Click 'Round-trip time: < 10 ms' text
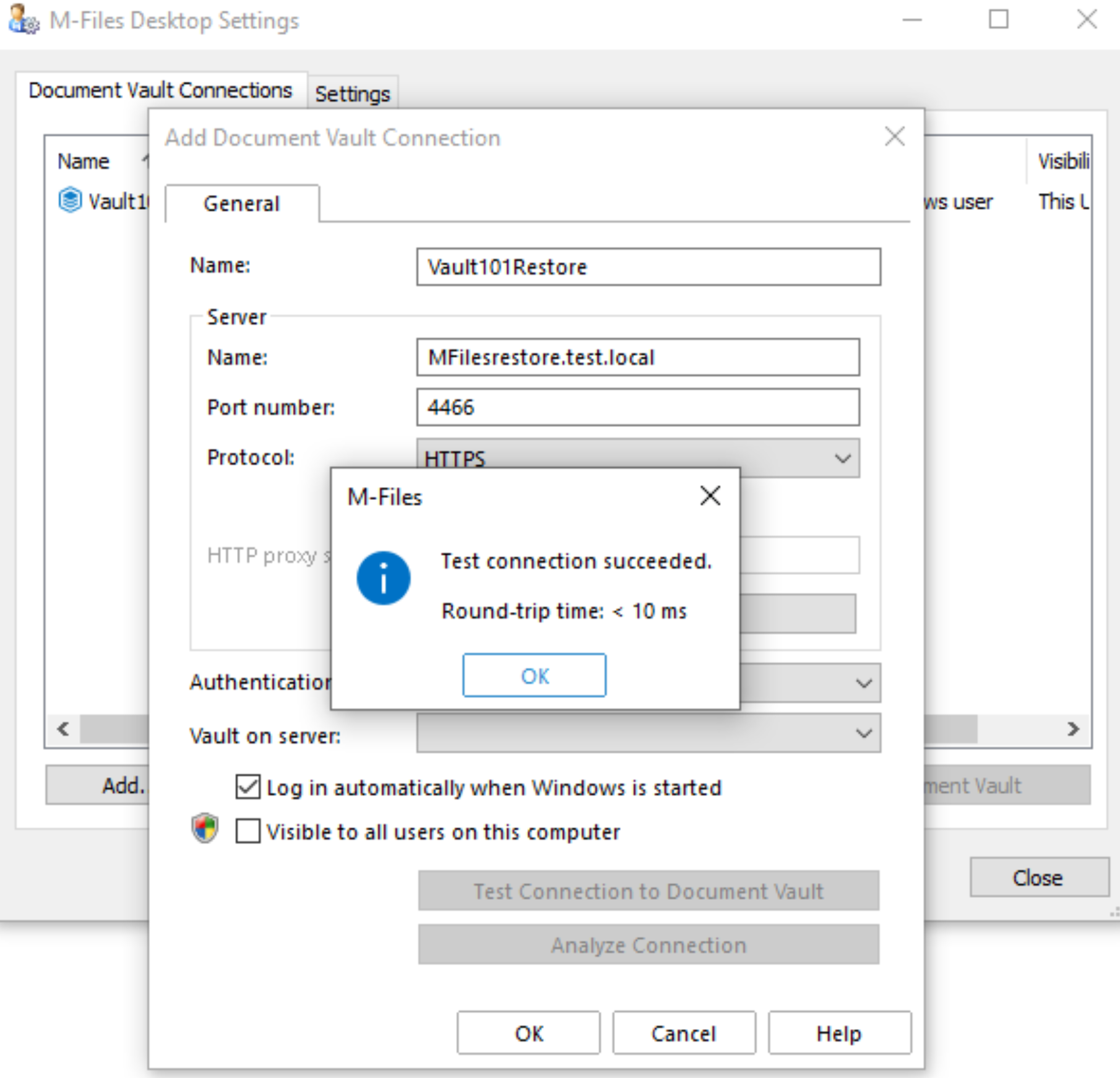 point(564,611)
